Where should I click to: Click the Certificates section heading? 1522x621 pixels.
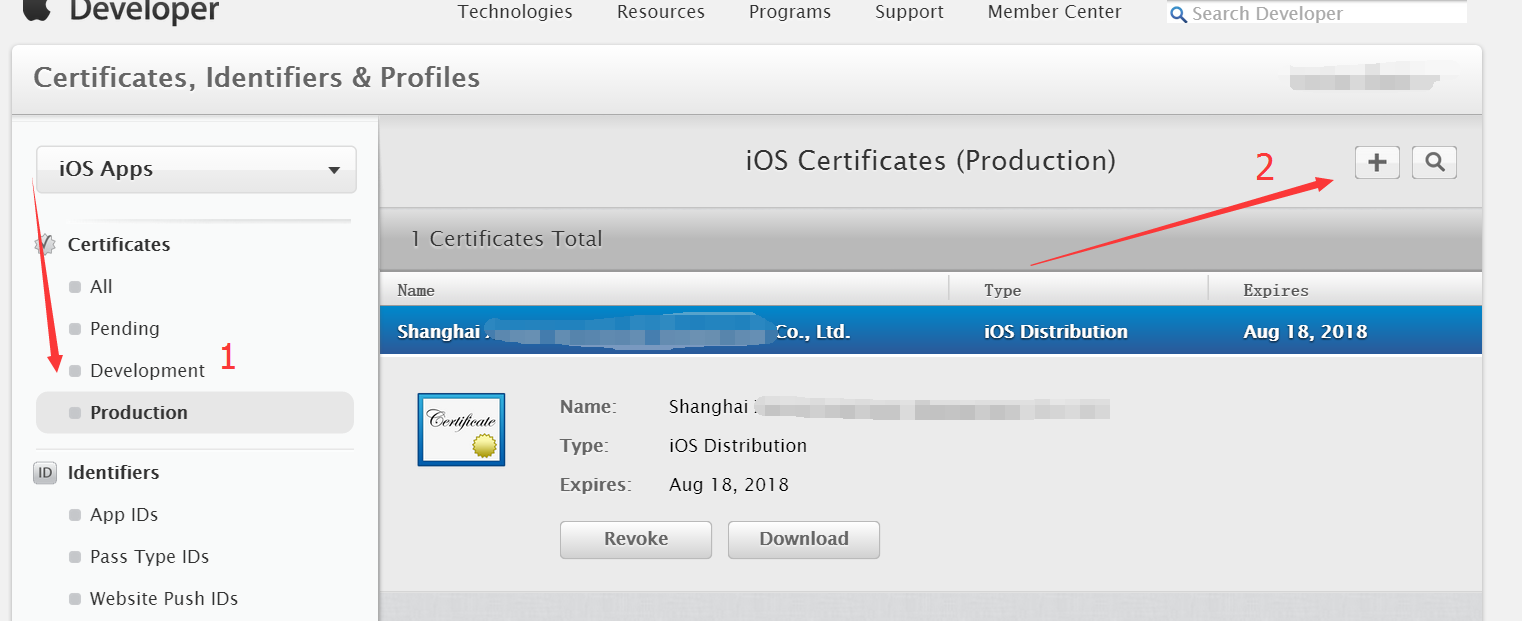(119, 244)
